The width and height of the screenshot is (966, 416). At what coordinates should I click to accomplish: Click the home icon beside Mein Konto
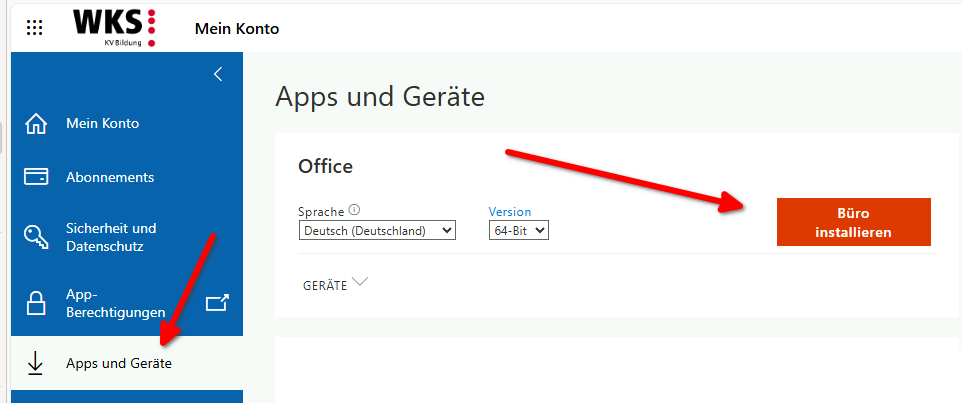(x=36, y=123)
